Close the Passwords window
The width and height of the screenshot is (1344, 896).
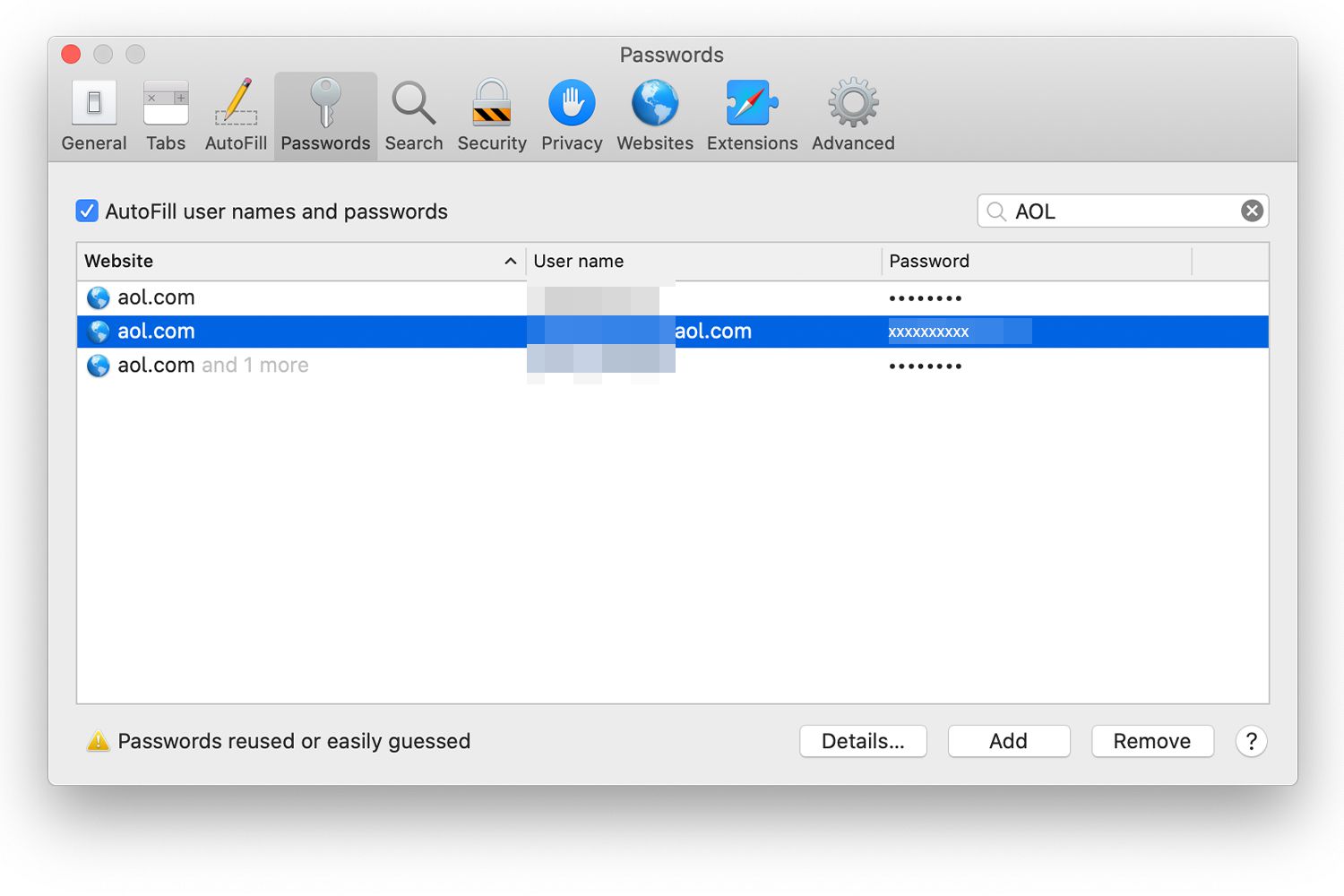tap(71, 55)
